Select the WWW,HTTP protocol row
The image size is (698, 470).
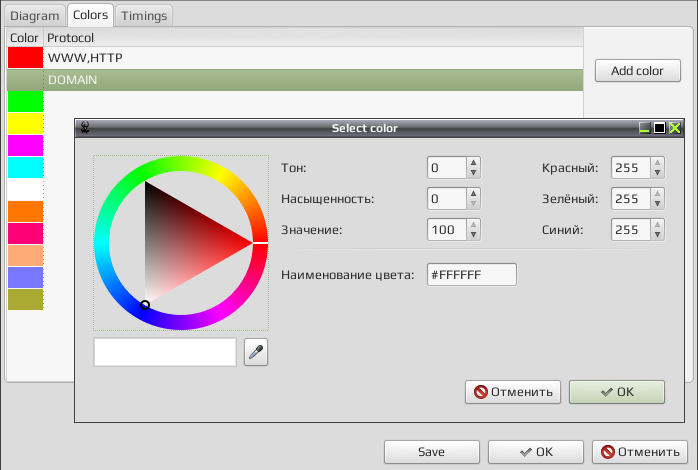point(295,58)
